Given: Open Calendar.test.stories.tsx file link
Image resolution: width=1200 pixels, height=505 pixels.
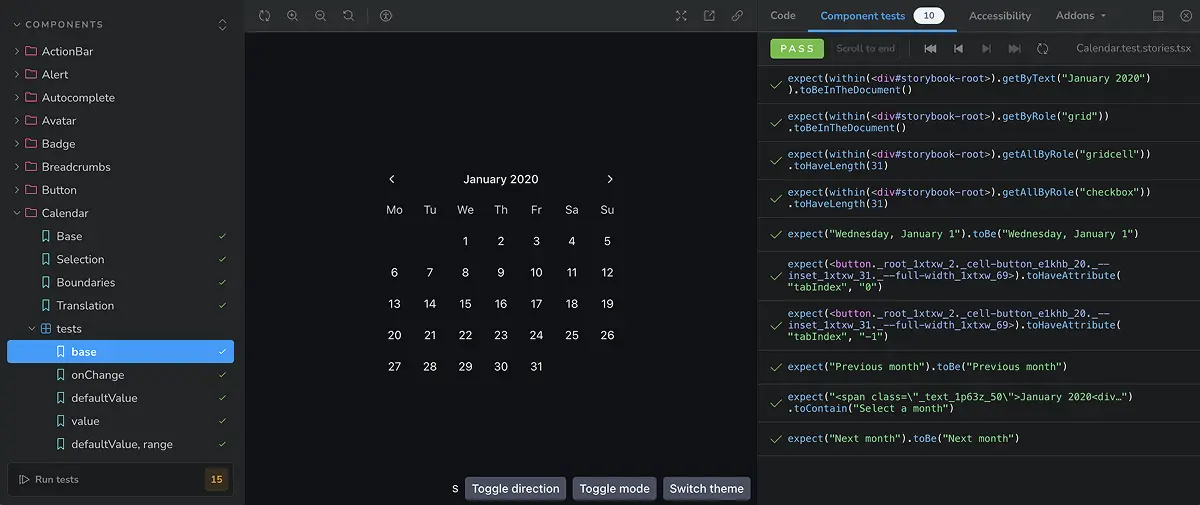Looking at the screenshot, I should (1134, 48).
